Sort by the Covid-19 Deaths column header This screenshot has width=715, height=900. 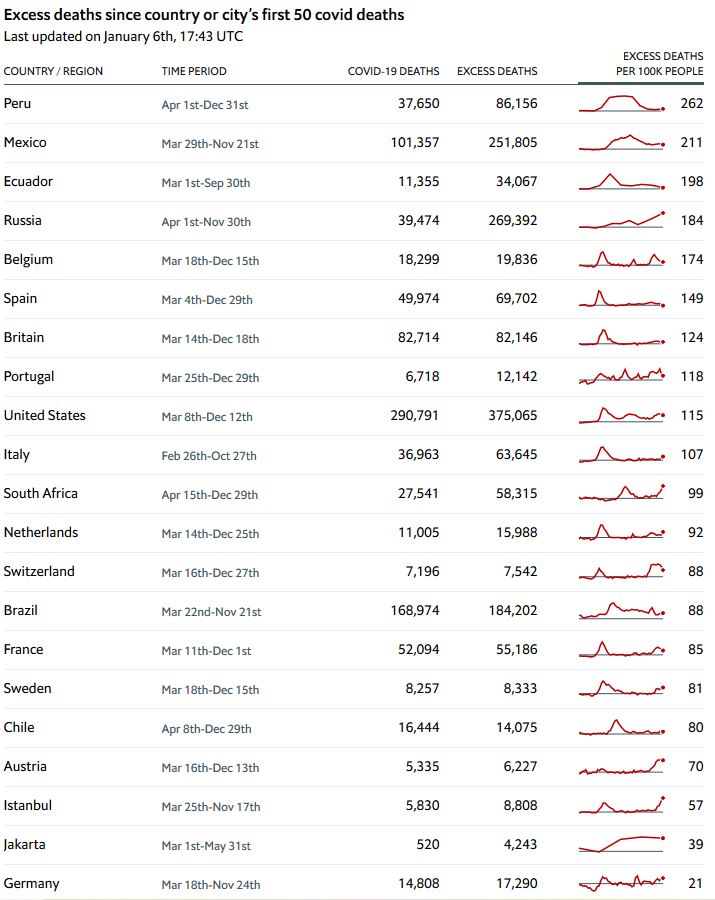pos(393,71)
